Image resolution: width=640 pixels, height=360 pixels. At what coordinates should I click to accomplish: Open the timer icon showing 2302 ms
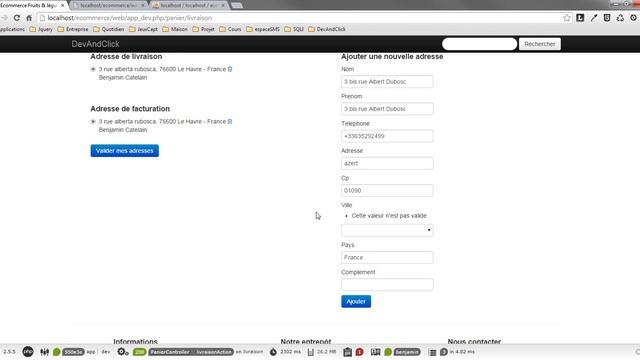[x=273, y=352]
